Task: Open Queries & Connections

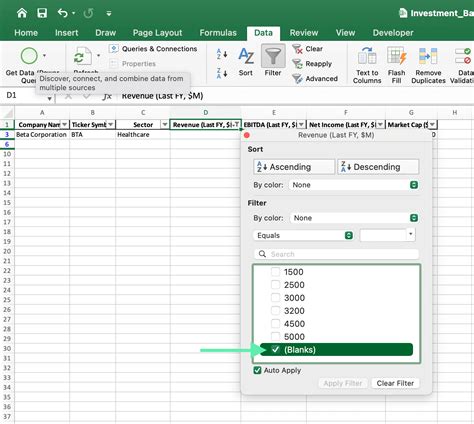Action: [x=153, y=49]
